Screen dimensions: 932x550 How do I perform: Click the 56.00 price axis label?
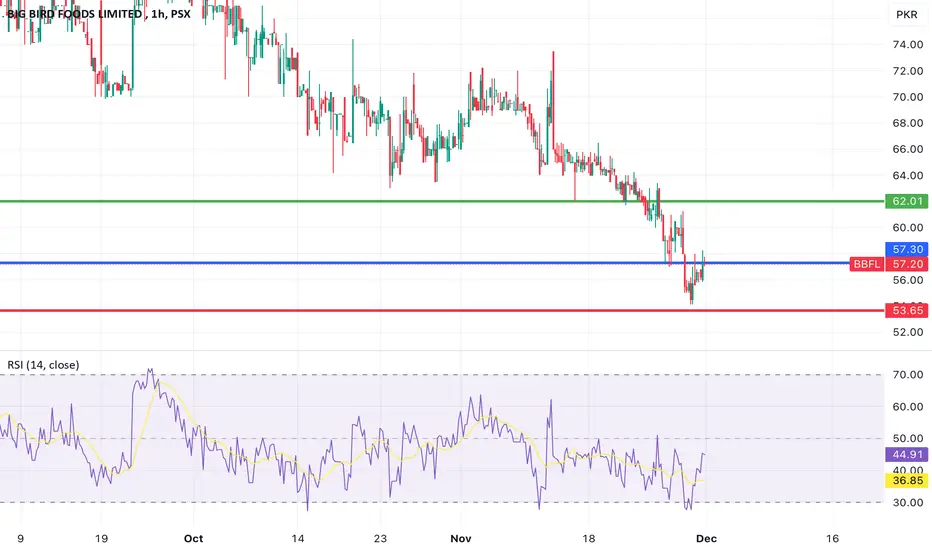(908, 280)
